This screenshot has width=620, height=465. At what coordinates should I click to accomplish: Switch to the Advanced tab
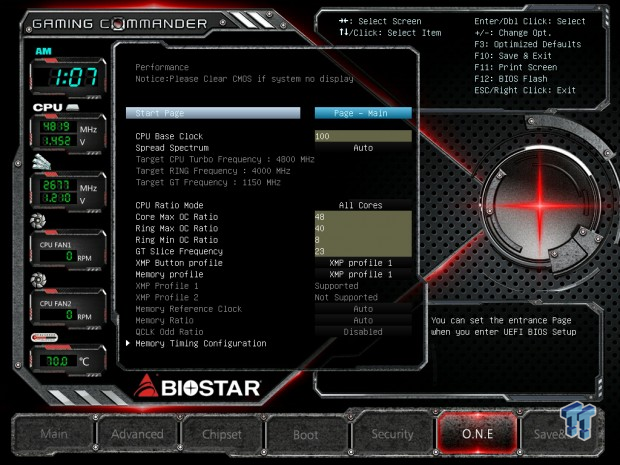tap(137, 434)
